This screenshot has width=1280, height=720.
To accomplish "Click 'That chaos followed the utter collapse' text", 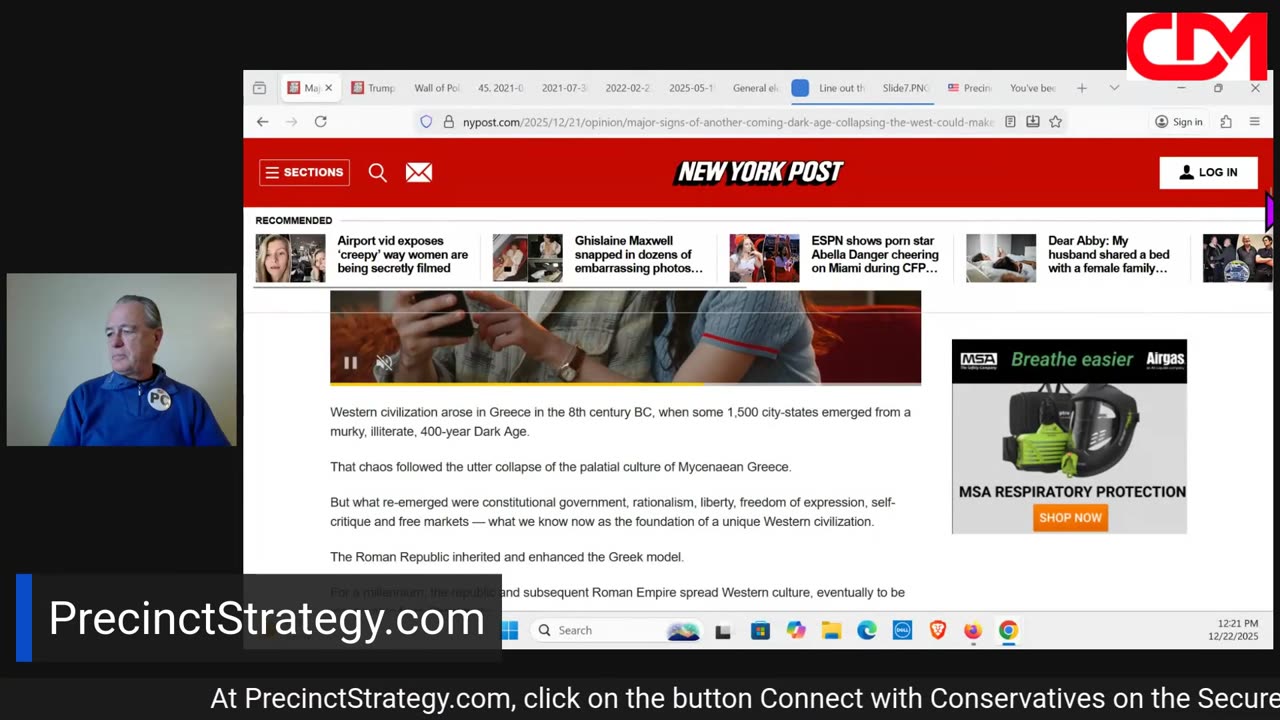I will 560,467.
